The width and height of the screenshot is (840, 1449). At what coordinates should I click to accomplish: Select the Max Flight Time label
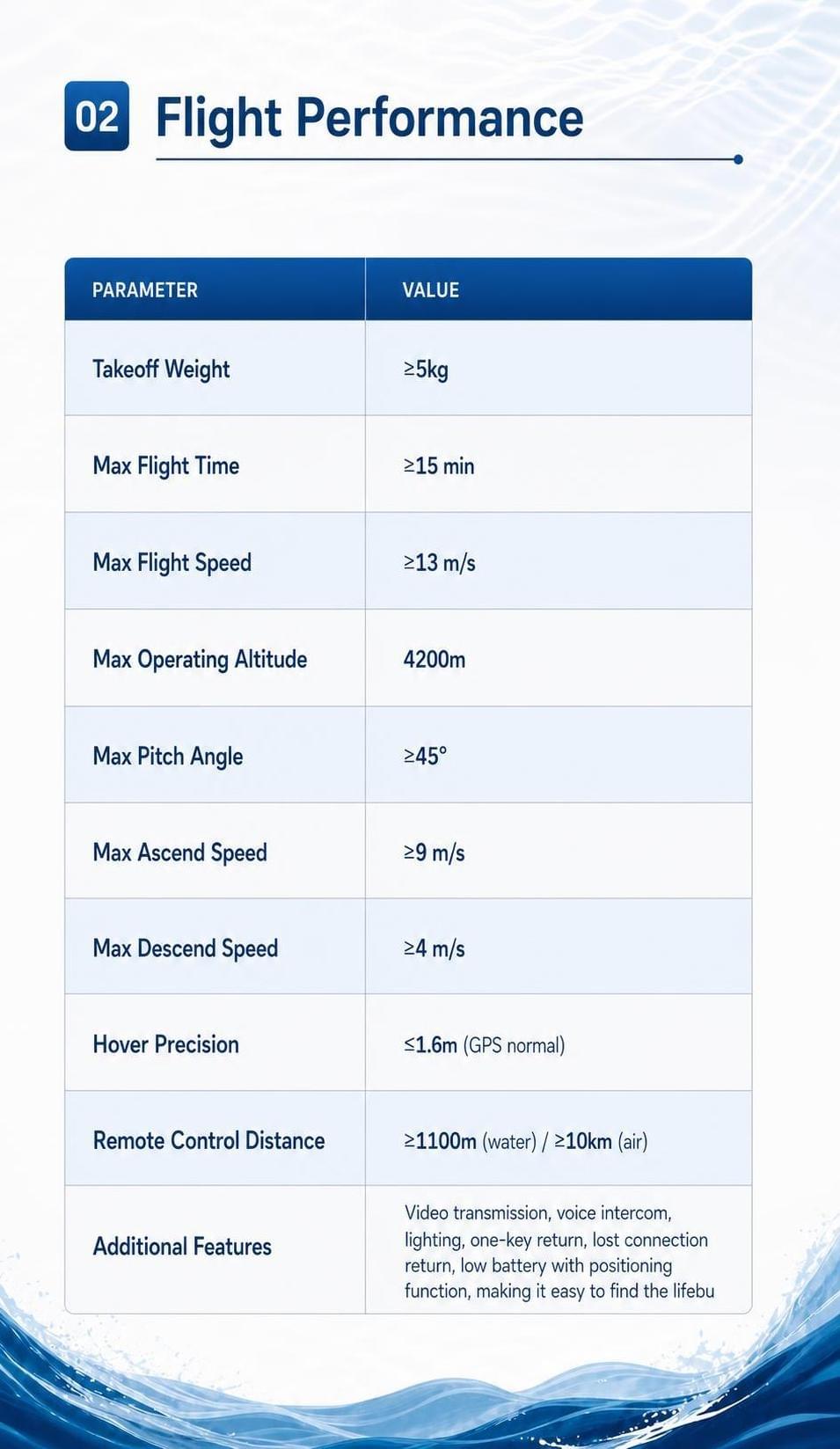166,465
